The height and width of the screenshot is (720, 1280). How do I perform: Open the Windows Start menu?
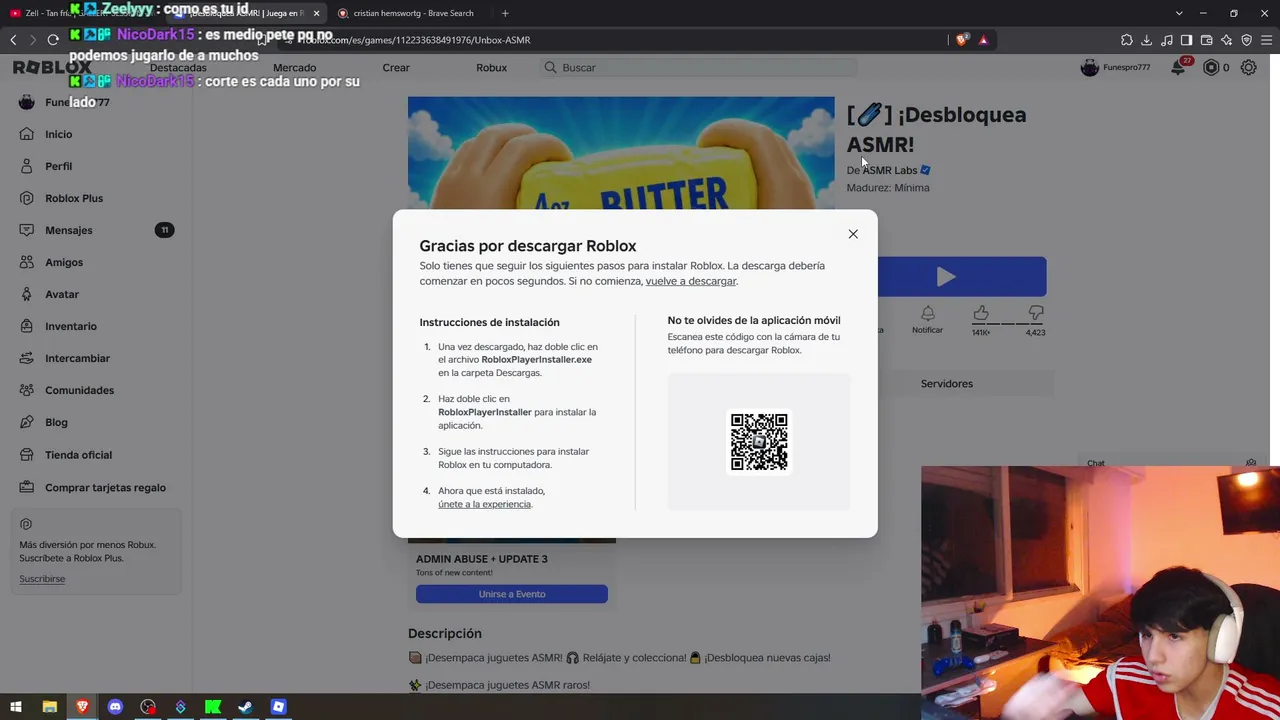(x=16, y=707)
